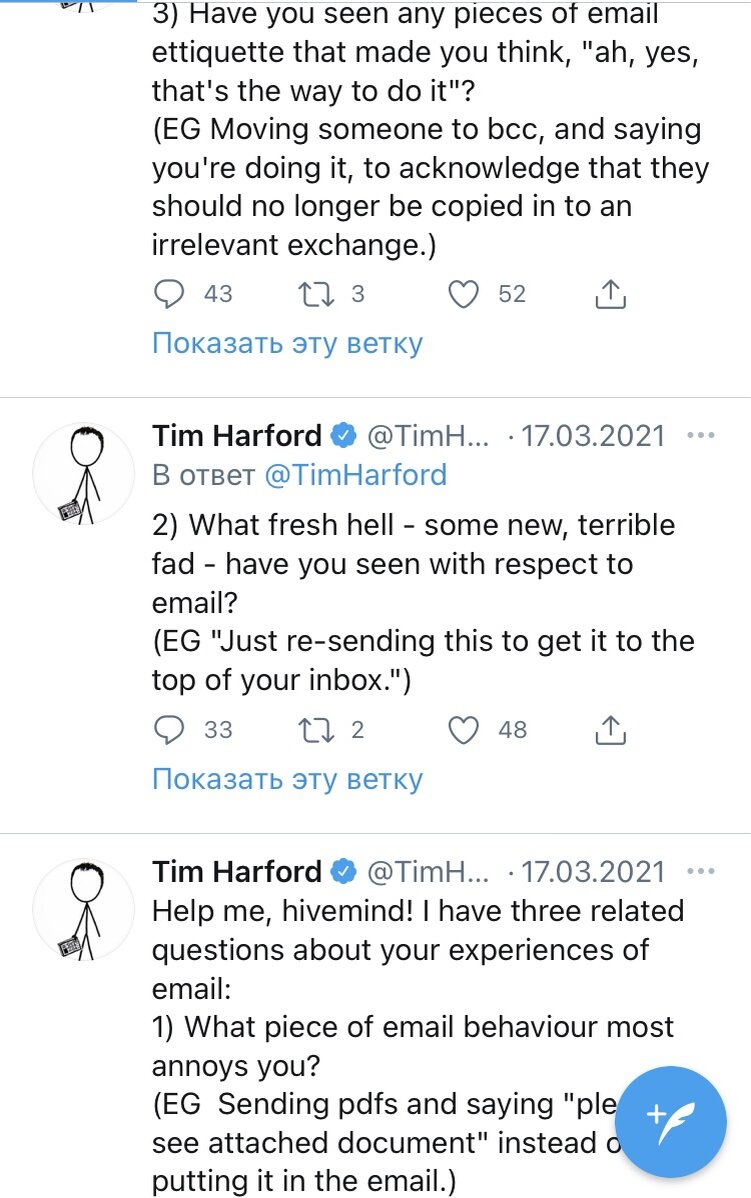The image size is (751, 1198).
Task: Click Tim Harford's verified badge on middle tweet
Action: pyautogui.click(x=341, y=435)
